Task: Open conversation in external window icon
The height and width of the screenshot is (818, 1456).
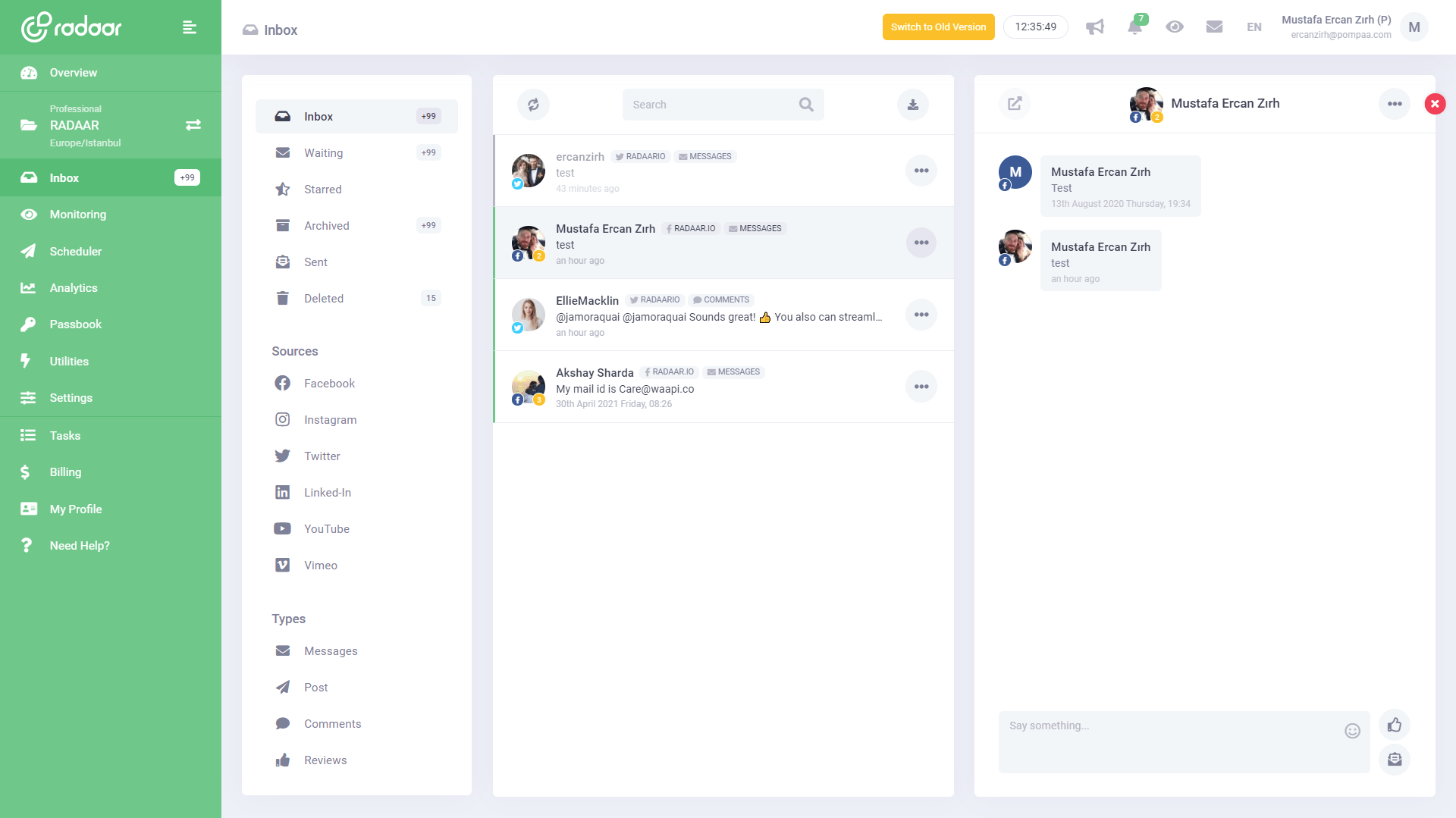Action: point(1015,104)
